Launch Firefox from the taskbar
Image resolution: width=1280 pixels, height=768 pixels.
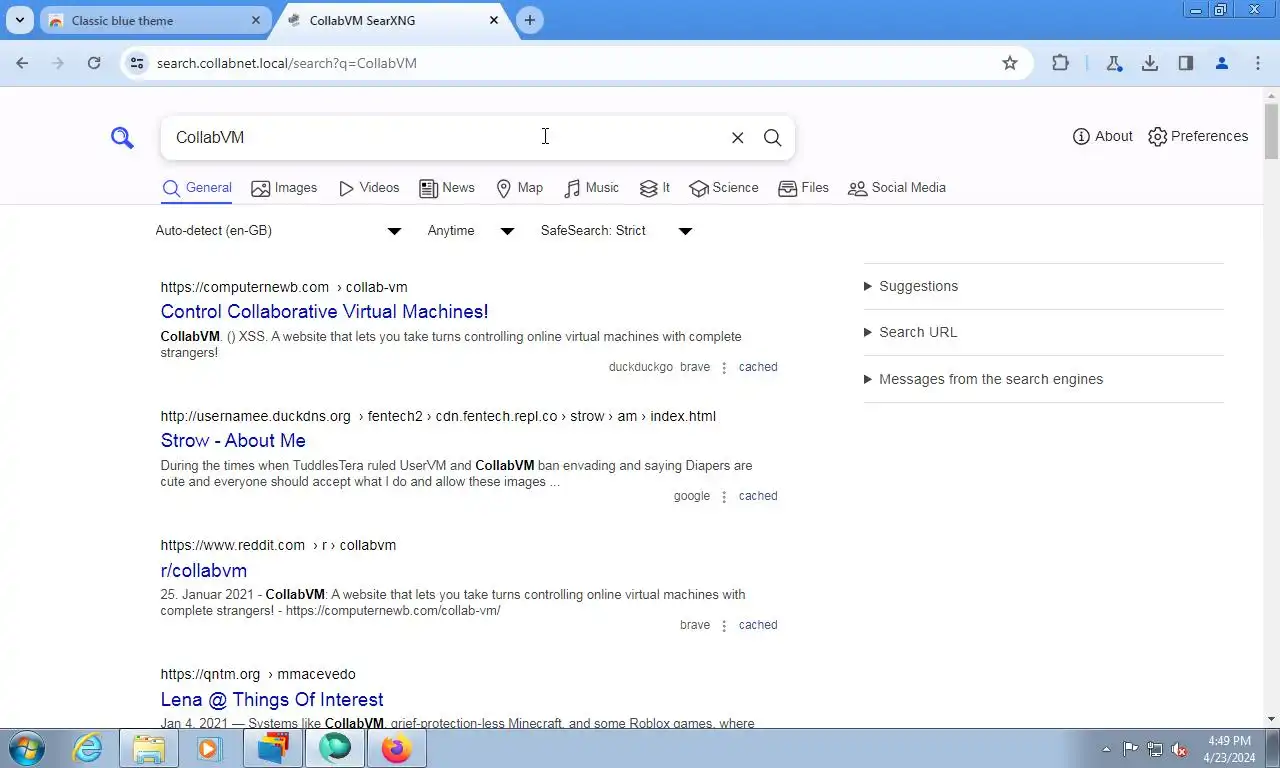[x=396, y=748]
